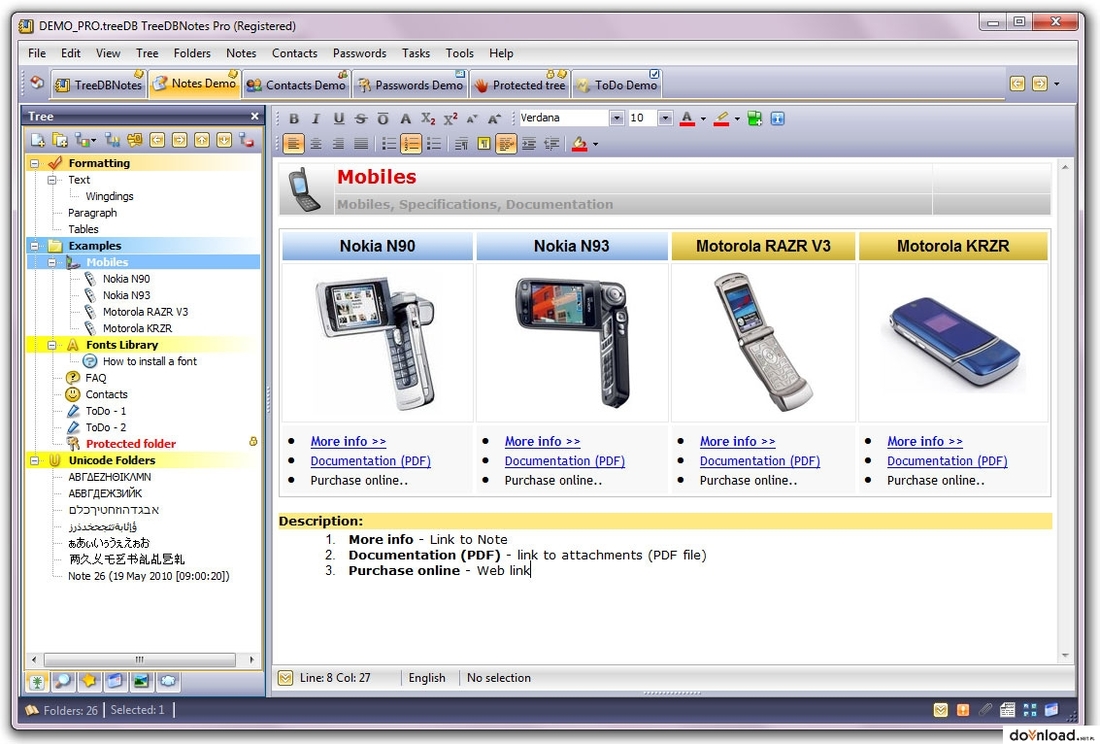Grow the font size
The height and width of the screenshot is (744, 1100).
pos(495,119)
